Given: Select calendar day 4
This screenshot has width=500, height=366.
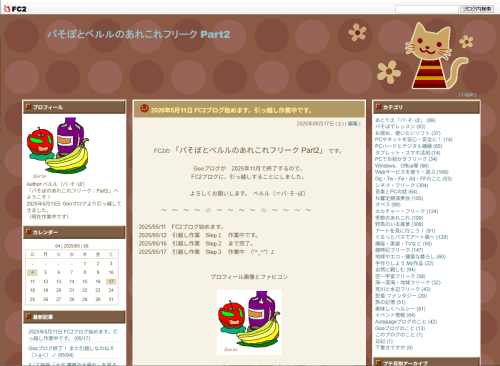Looking at the screenshot, I should (x=32, y=272).
